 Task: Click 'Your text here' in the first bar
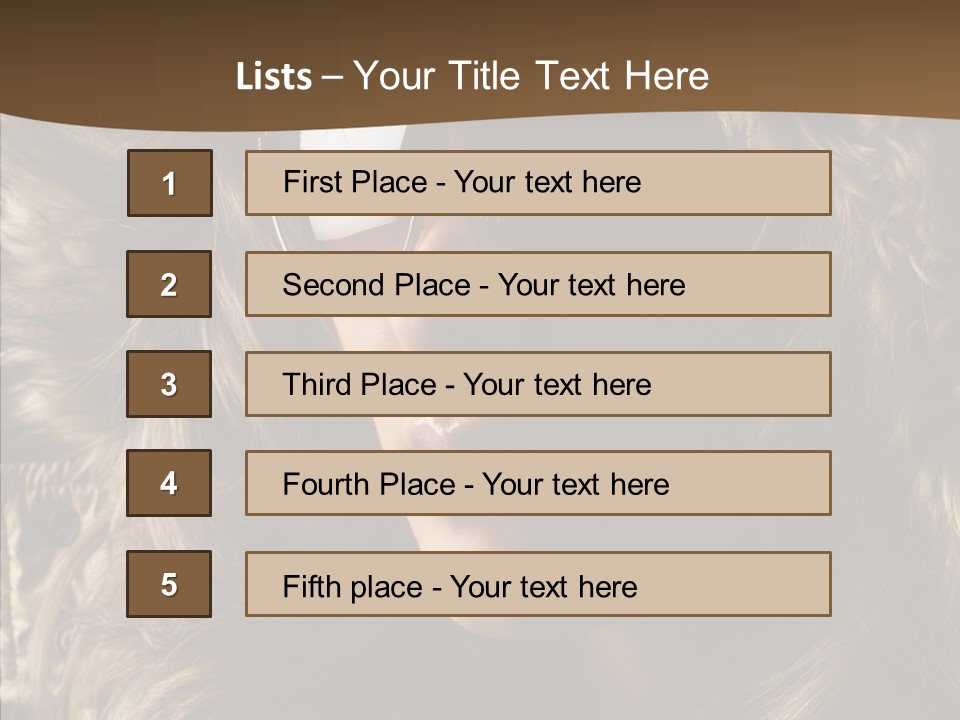(x=547, y=182)
